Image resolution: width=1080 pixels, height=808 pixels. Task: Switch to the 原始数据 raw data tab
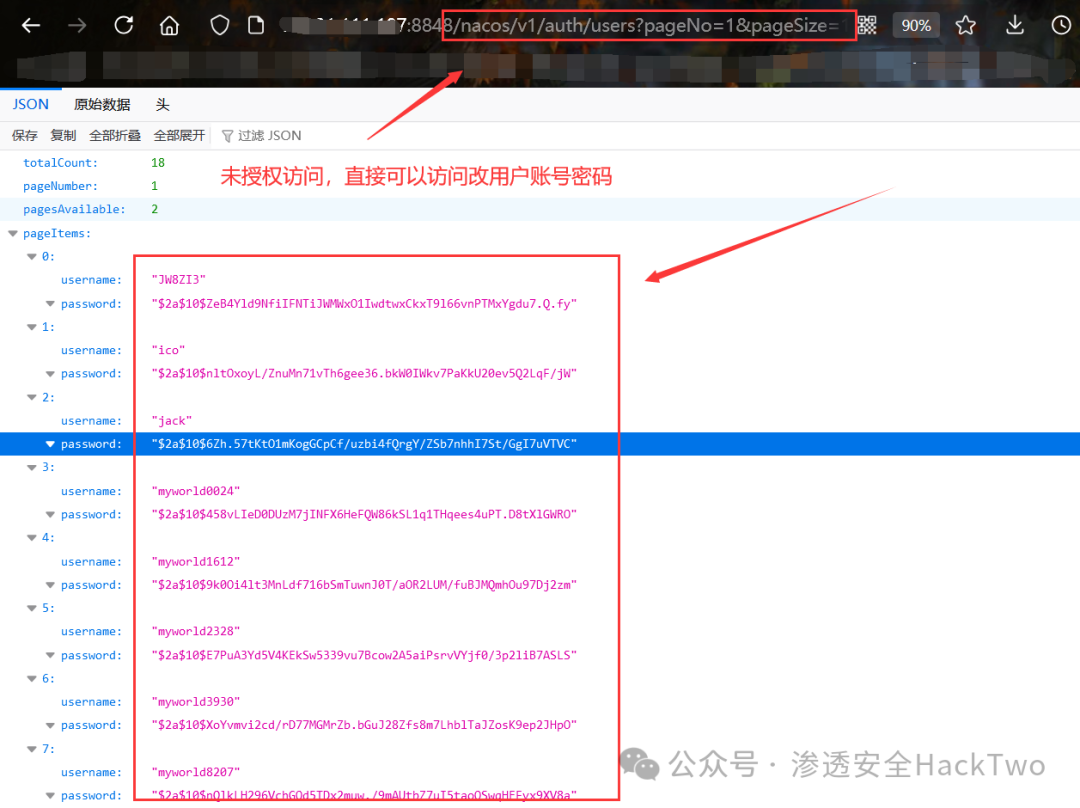[102, 105]
